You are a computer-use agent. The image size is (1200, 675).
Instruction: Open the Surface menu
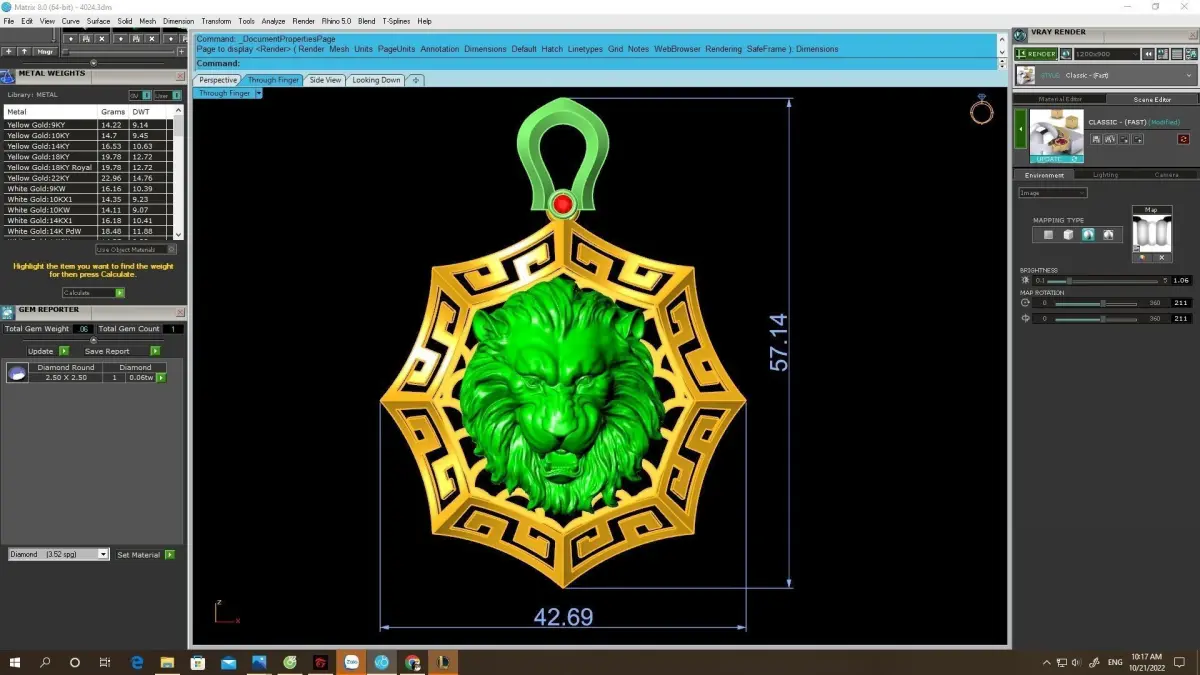98,21
